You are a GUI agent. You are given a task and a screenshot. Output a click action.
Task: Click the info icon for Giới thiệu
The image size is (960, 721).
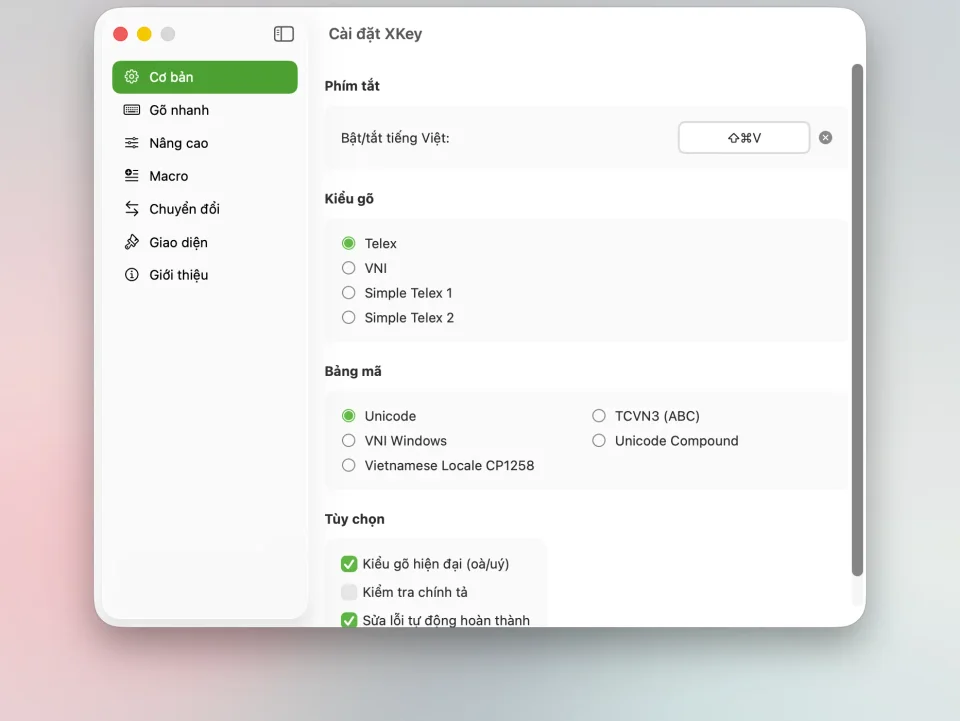(132, 275)
